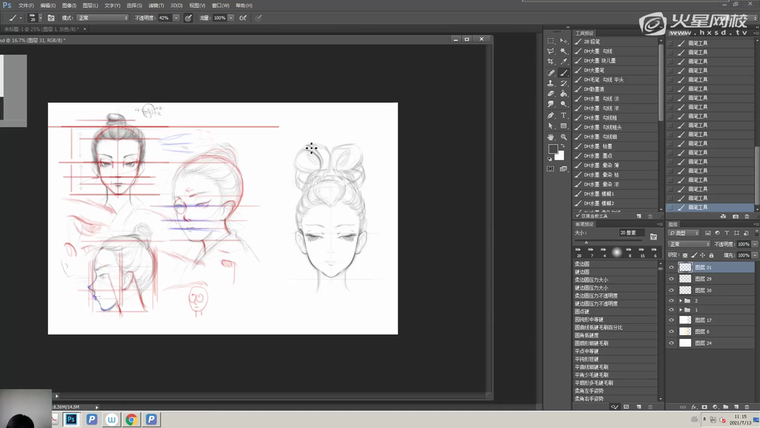Select the Hand tool
The width and height of the screenshot is (760, 428).
(x=551, y=136)
